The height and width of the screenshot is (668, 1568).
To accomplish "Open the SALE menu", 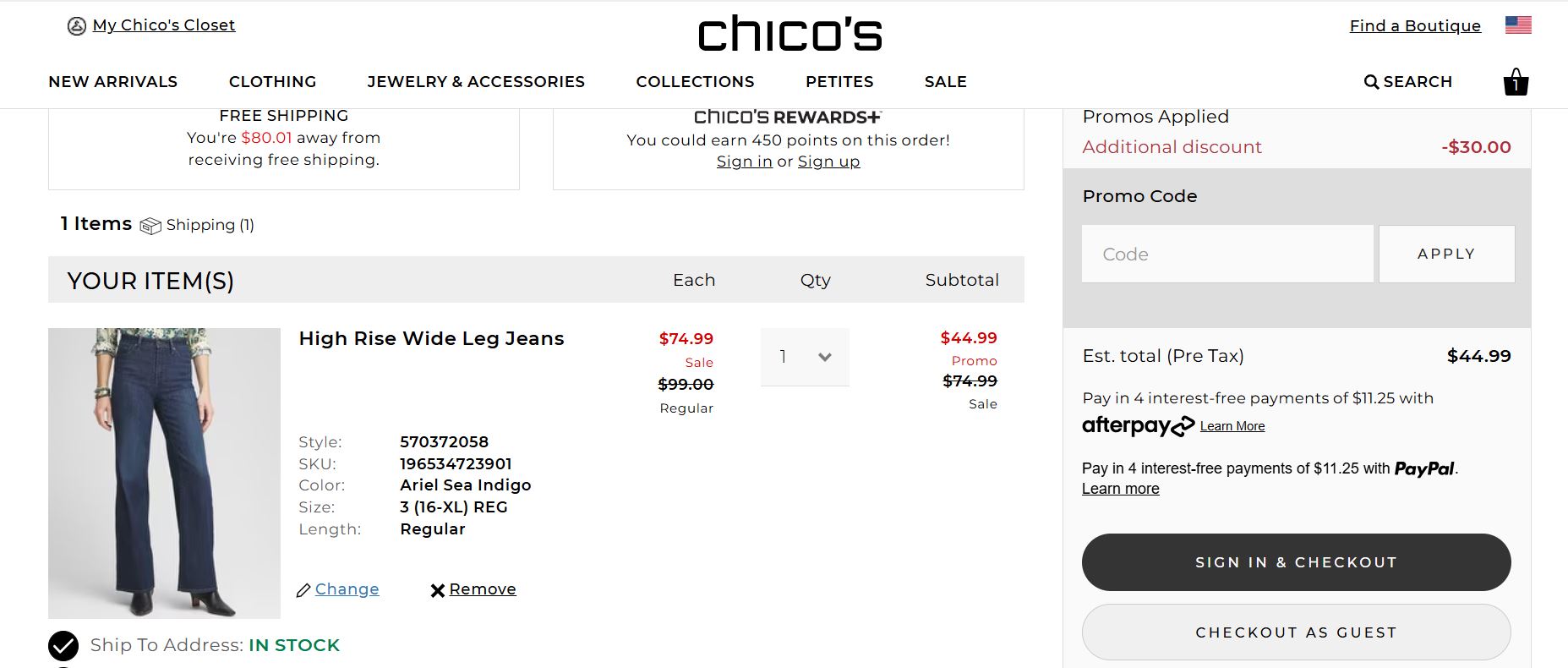I will (x=945, y=81).
